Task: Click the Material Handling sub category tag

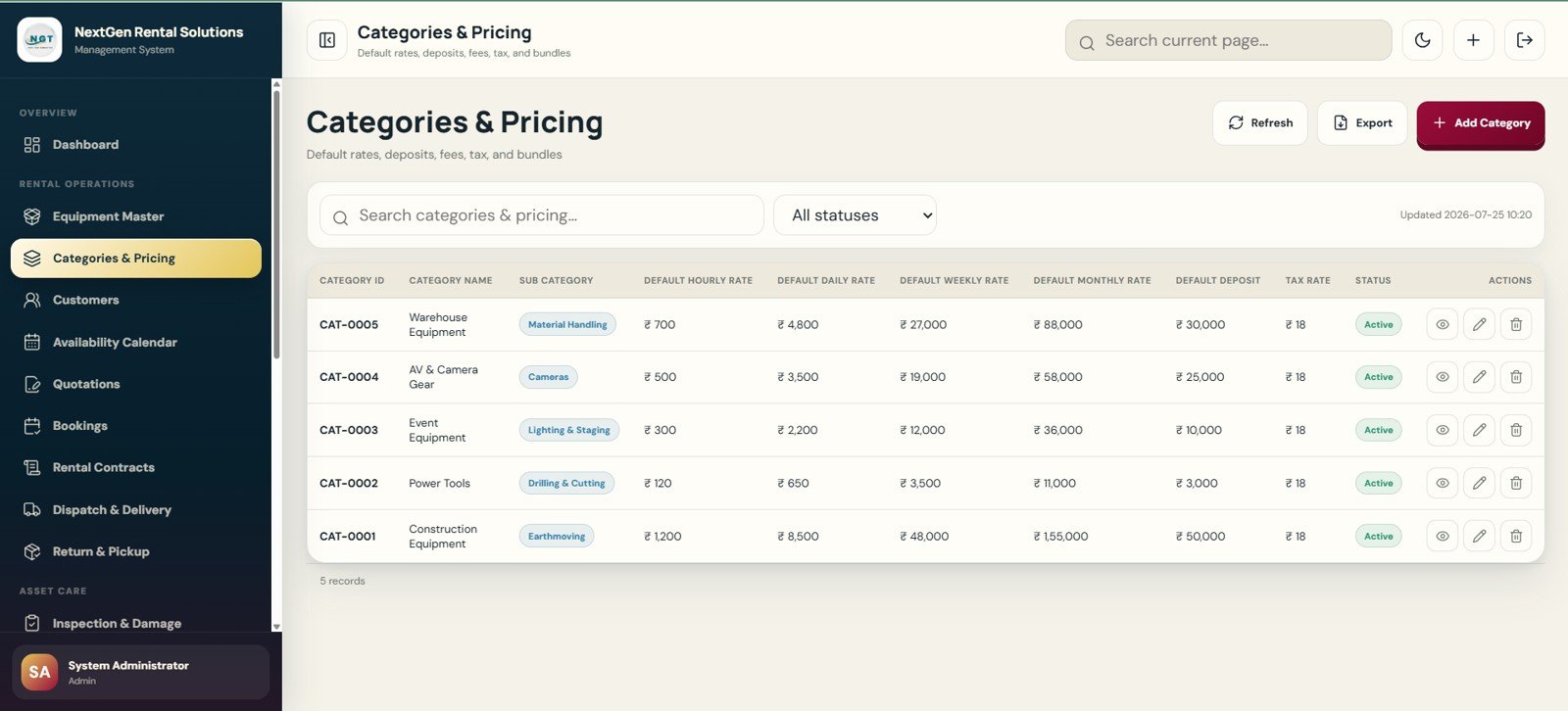Action: [x=567, y=324]
